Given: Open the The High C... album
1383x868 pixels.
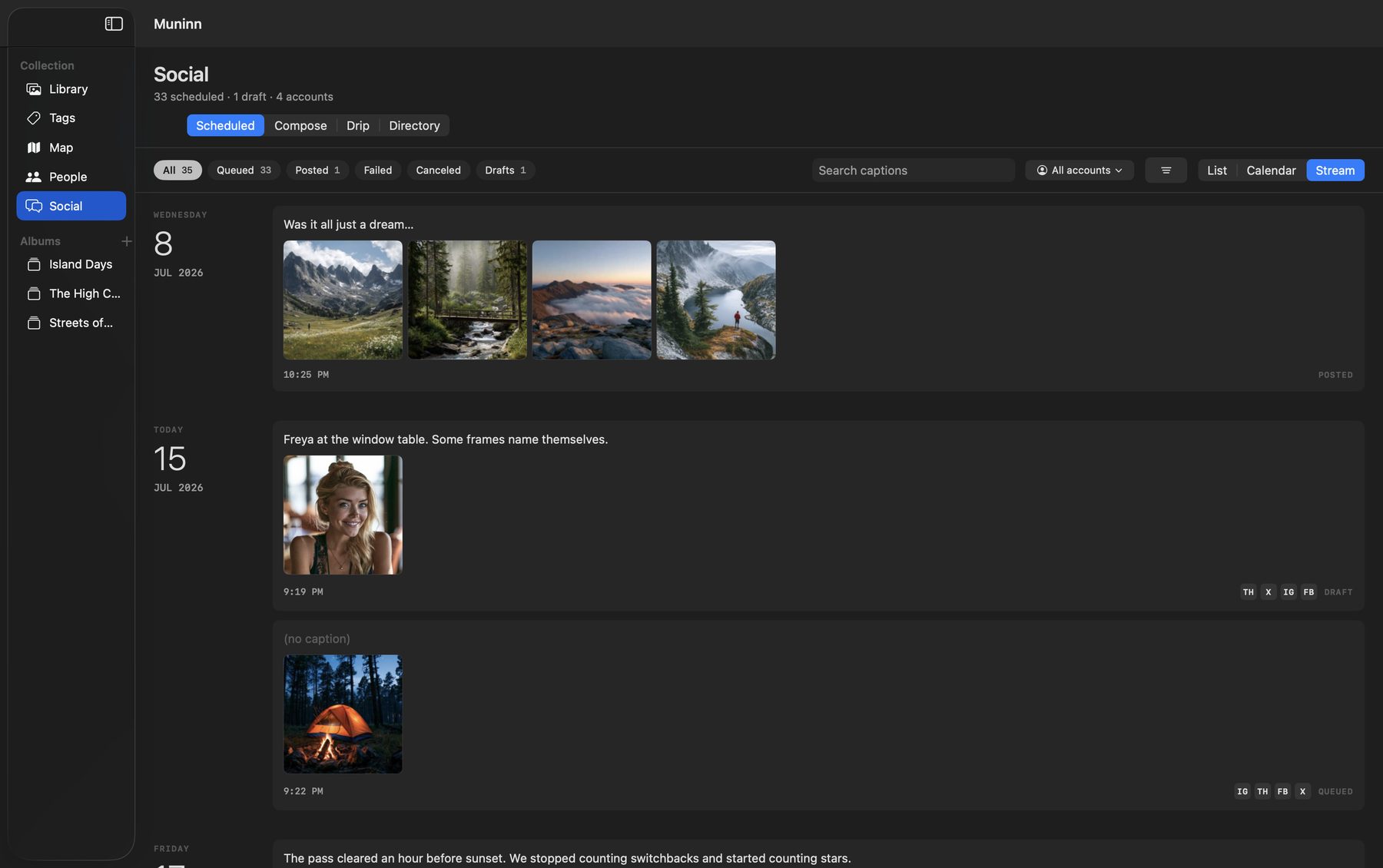Looking at the screenshot, I should coord(71,293).
